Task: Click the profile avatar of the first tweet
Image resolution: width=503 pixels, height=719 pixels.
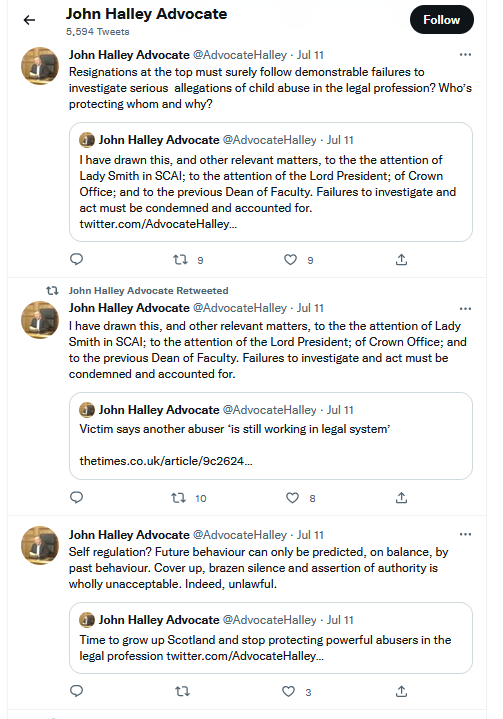Action: click(40, 66)
